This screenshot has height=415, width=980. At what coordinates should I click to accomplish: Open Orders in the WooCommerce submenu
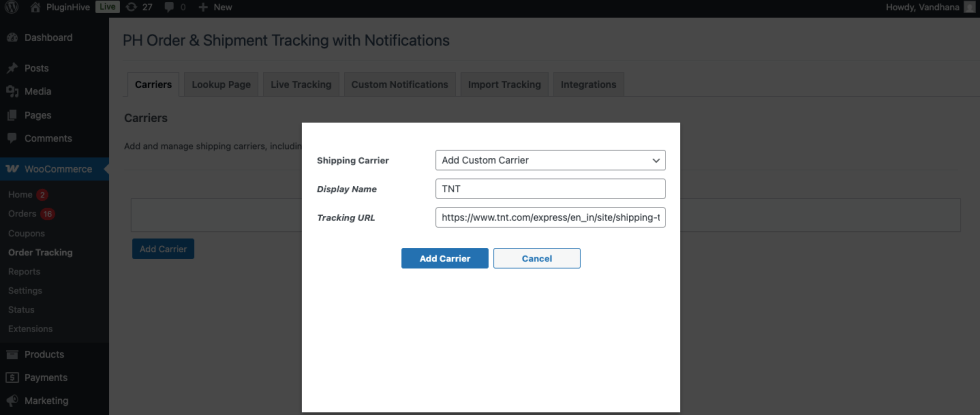point(22,213)
